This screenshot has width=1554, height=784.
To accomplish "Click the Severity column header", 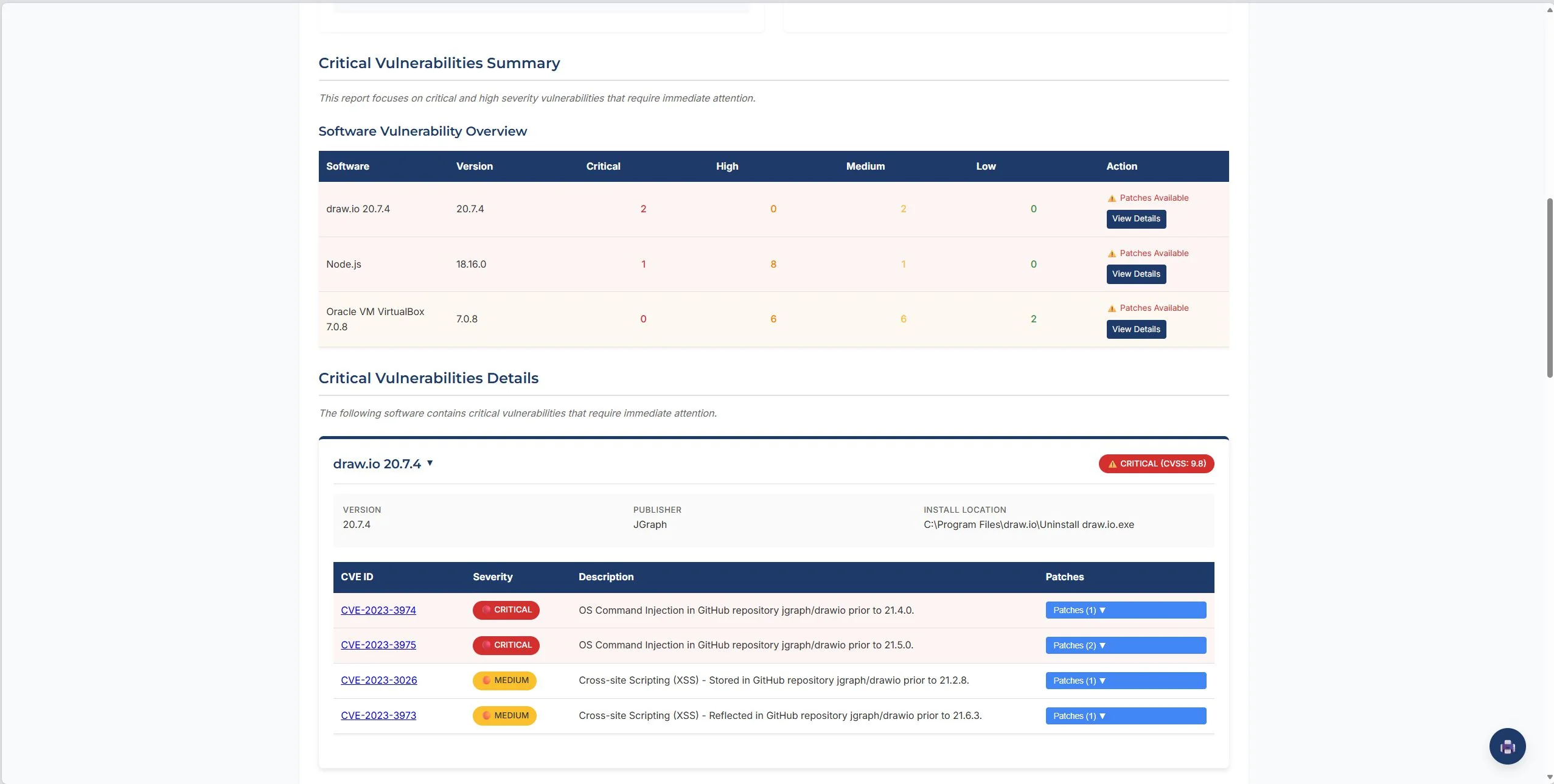I will coord(492,577).
